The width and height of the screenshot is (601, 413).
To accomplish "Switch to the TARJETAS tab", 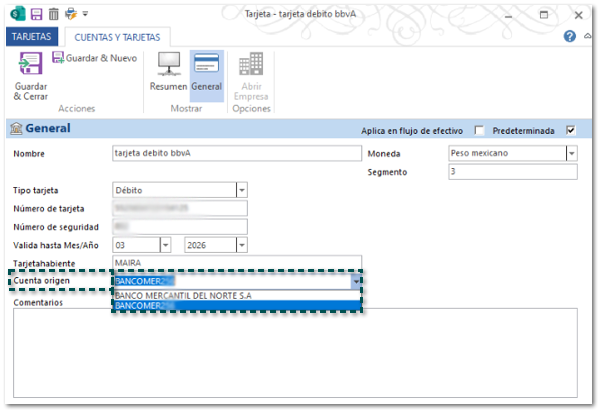I will [x=30, y=36].
